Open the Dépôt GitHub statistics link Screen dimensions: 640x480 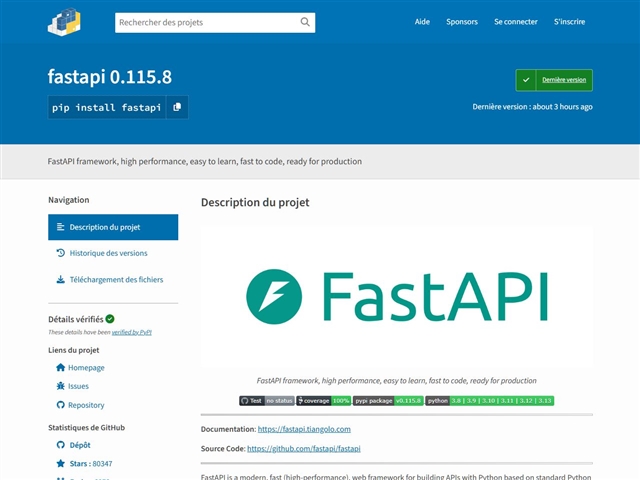(x=80, y=445)
